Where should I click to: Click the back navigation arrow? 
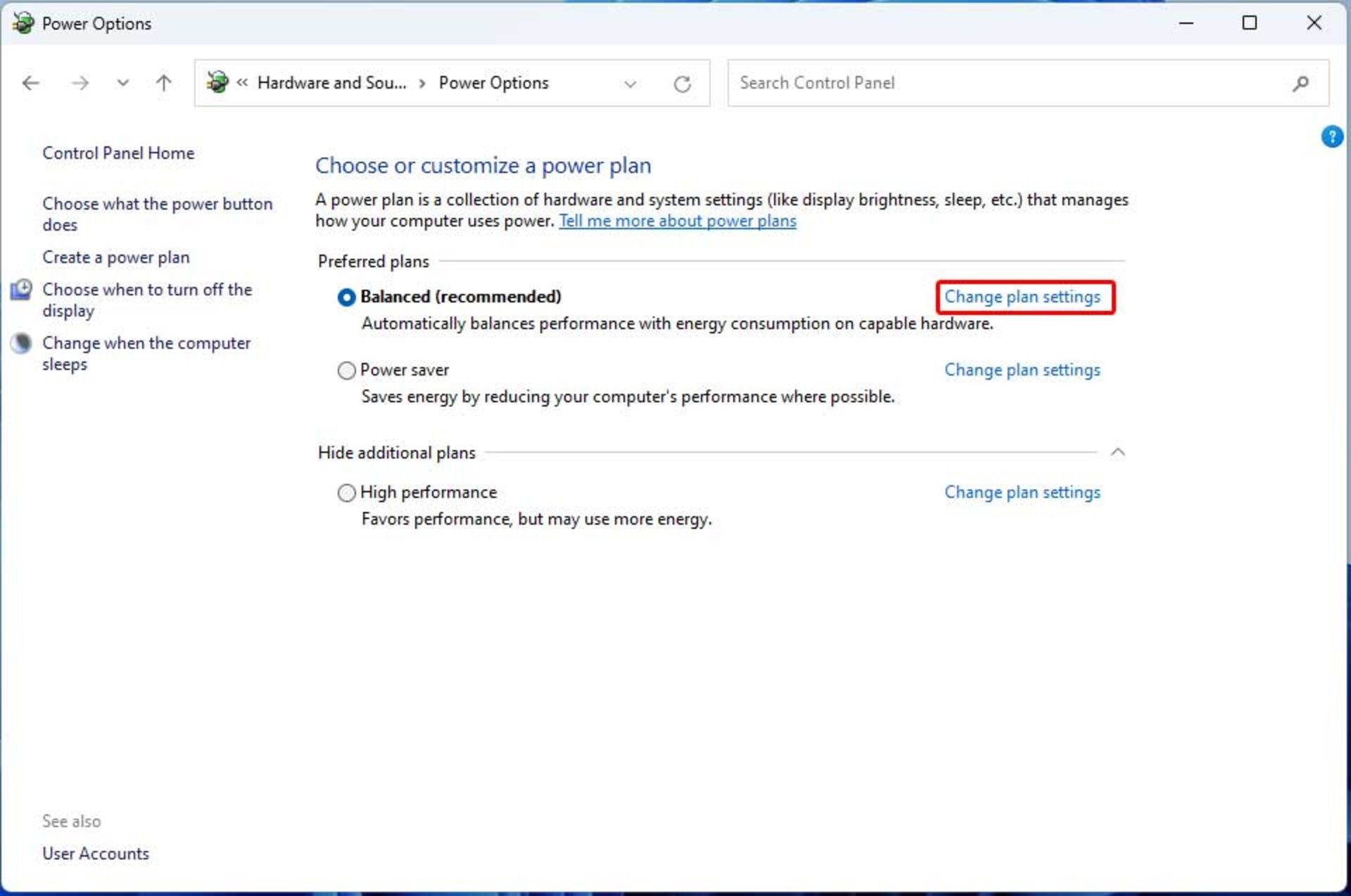[31, 84]
